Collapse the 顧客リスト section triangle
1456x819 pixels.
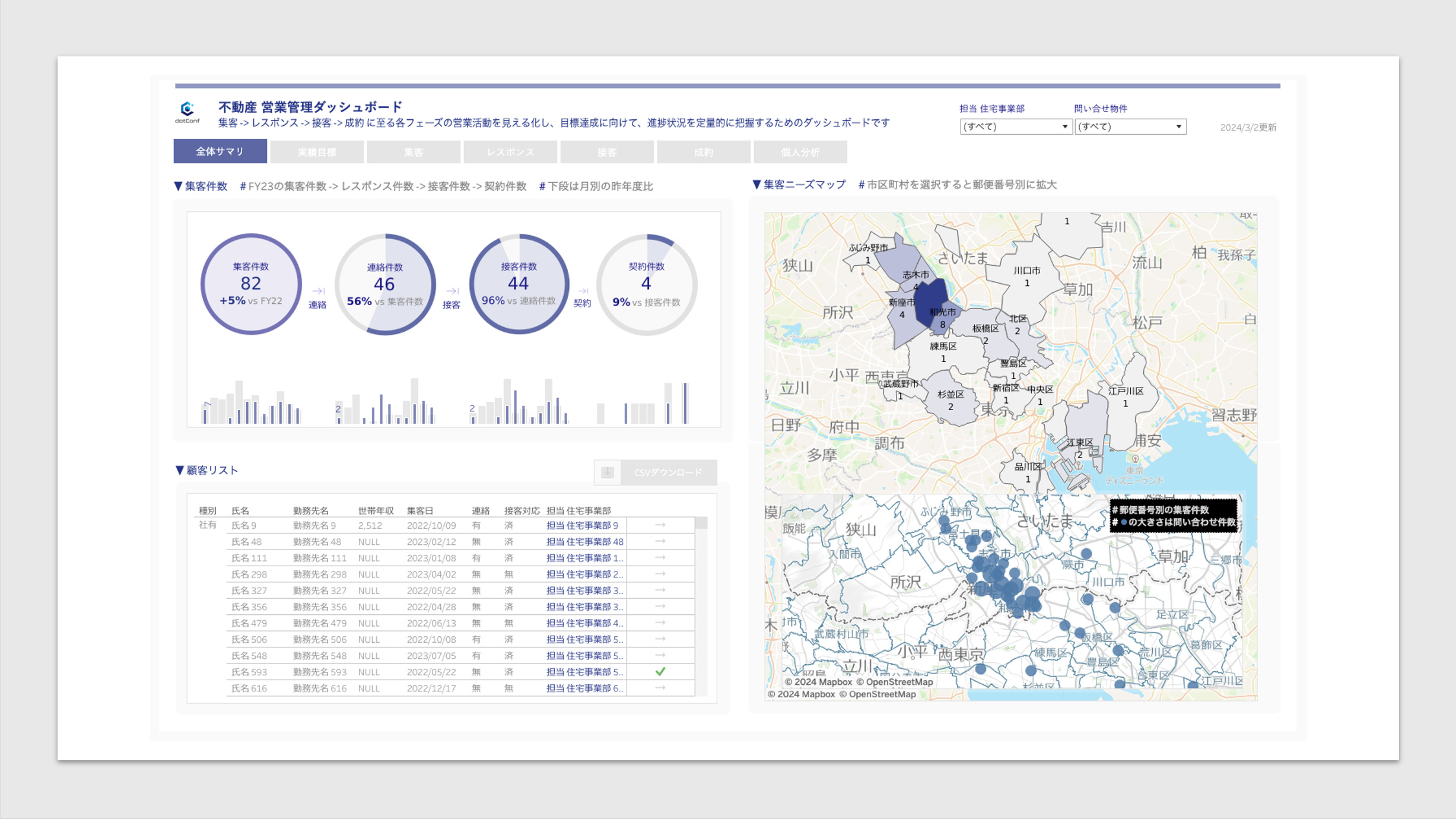[x=180, y=470]
